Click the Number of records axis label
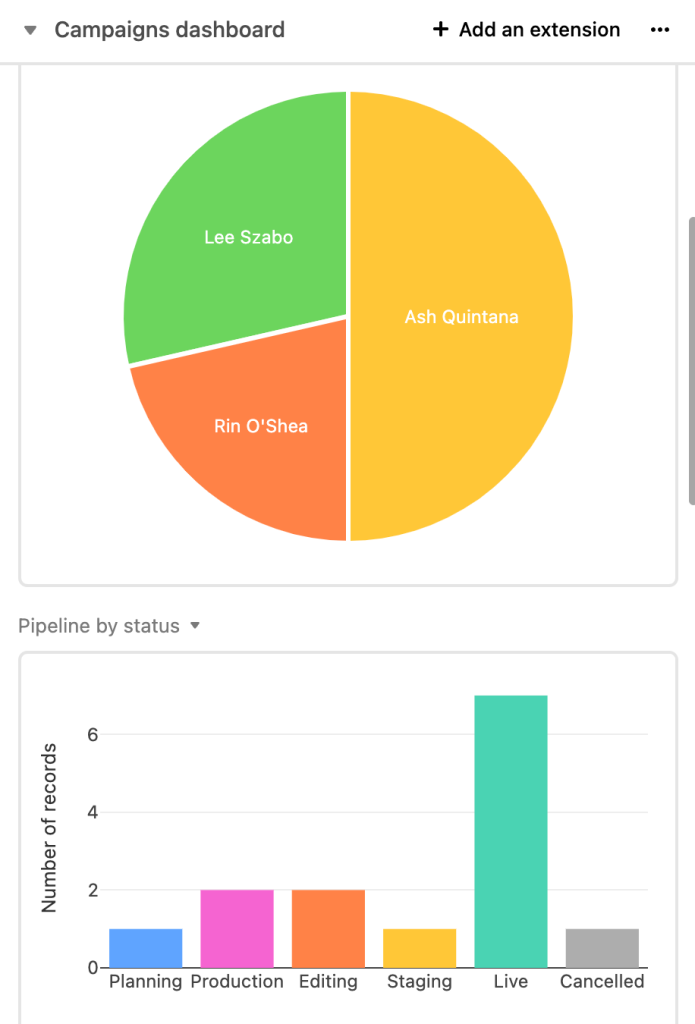The height and width of the screenshot is (1024, 695). [49, 827]
